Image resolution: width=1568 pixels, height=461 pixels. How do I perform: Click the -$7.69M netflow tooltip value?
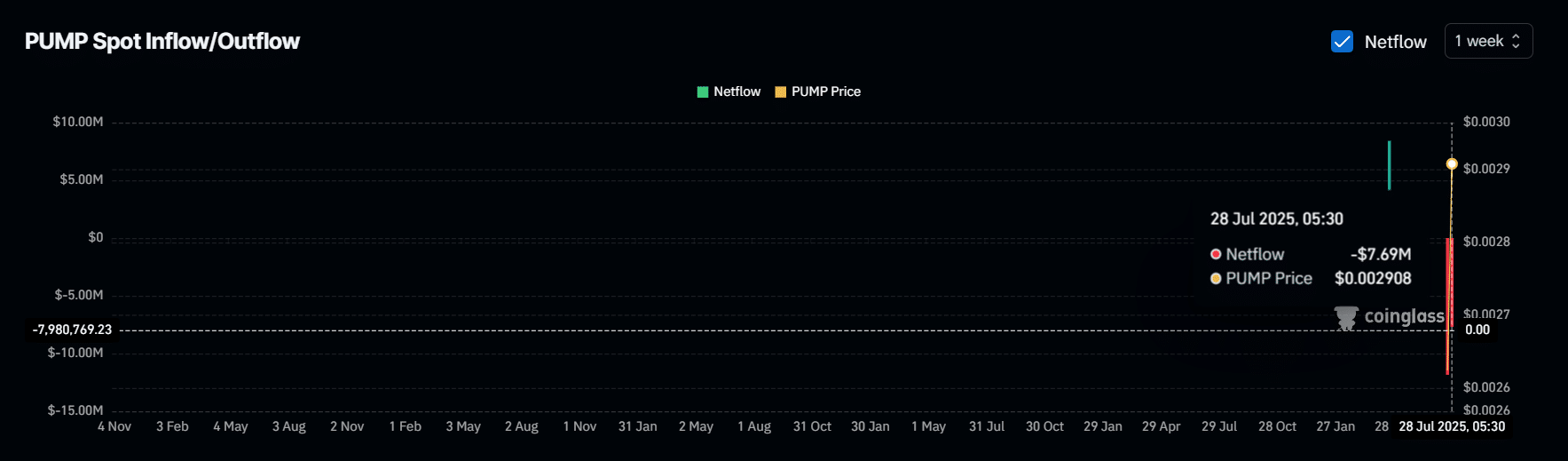click(1380, 255)
